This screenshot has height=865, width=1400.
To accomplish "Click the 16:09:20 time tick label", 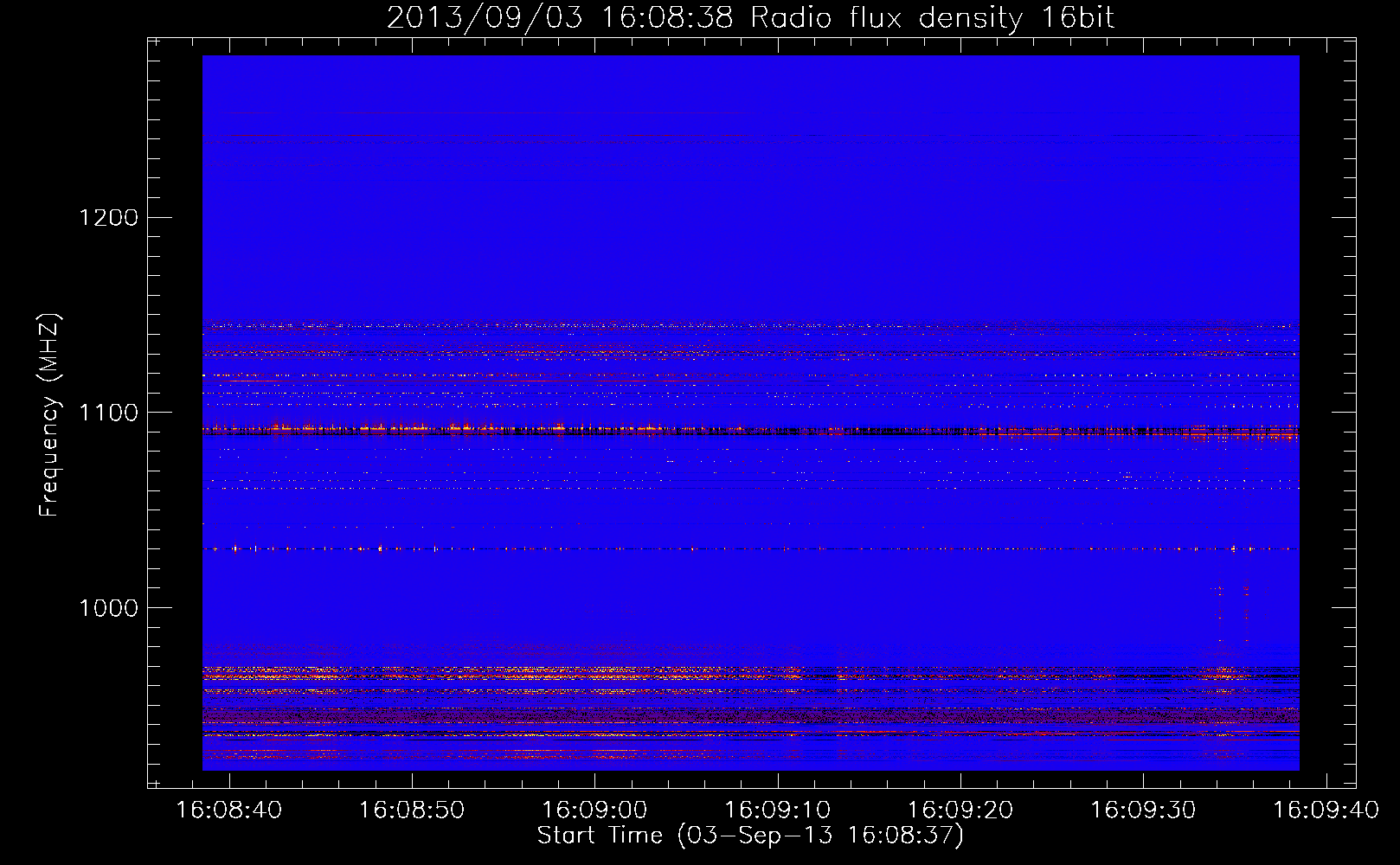I will point(960,811).
